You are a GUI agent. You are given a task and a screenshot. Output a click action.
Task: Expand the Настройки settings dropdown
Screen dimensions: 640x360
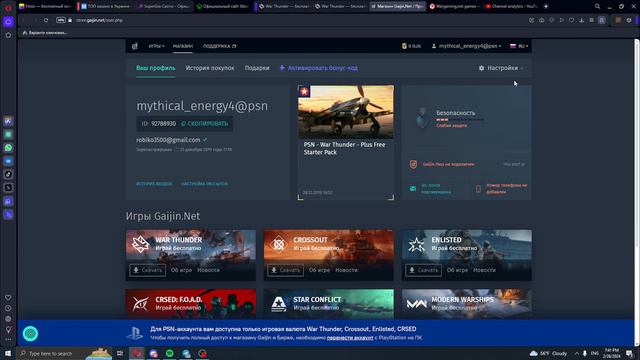tap(501, 68)
